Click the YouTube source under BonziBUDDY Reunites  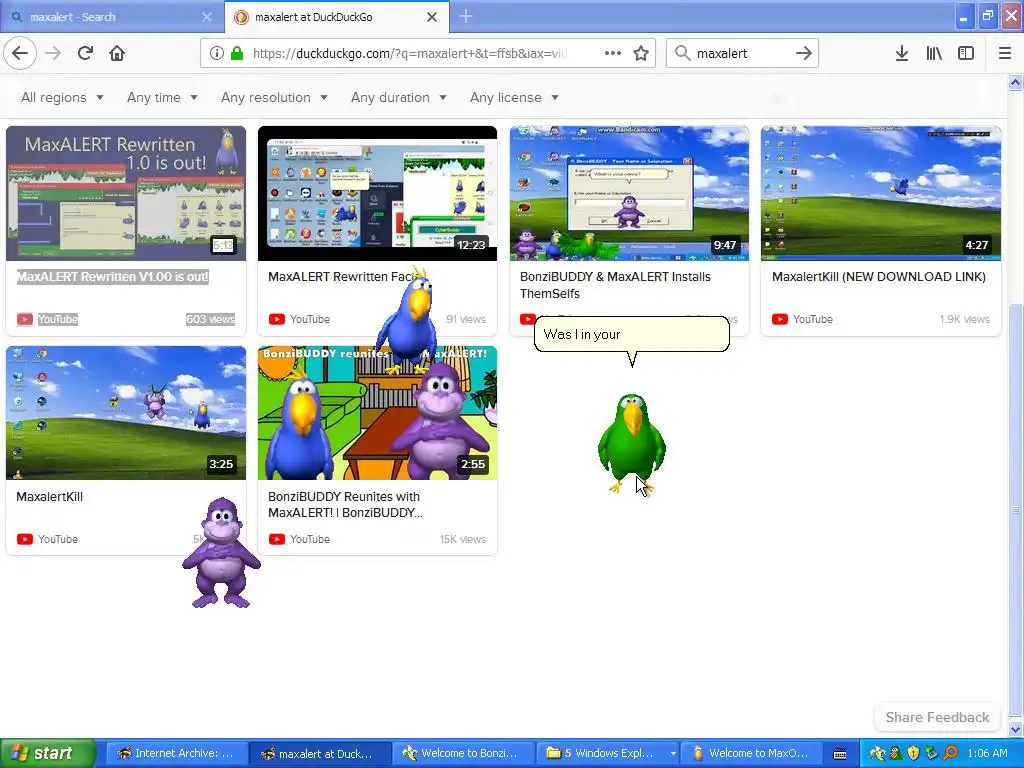[299, 539]
